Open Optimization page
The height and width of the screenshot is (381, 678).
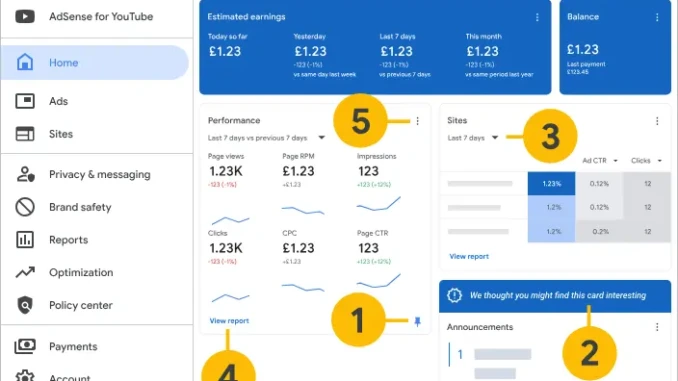(81, 272)
